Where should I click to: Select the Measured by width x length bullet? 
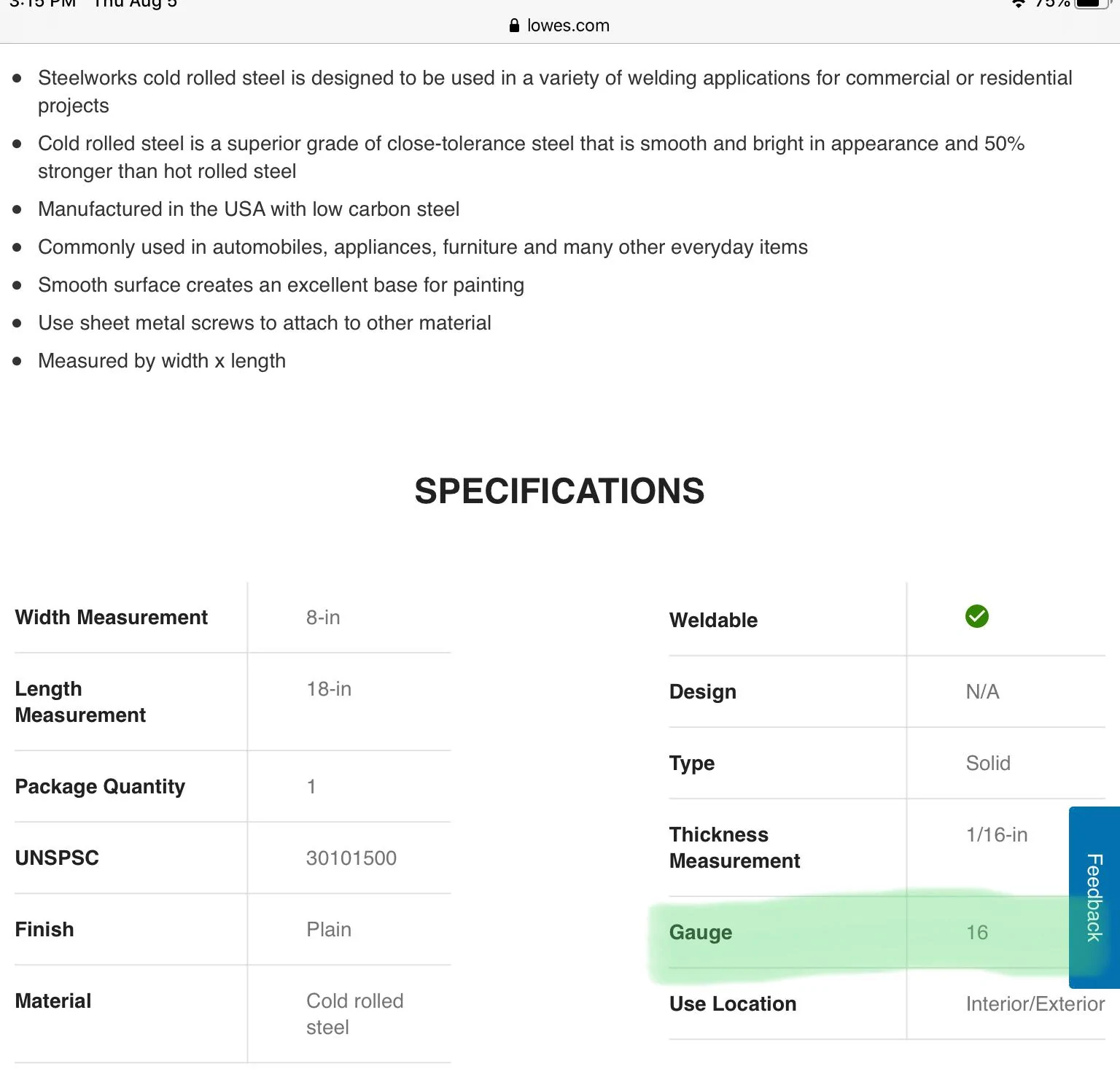[162, 361]
